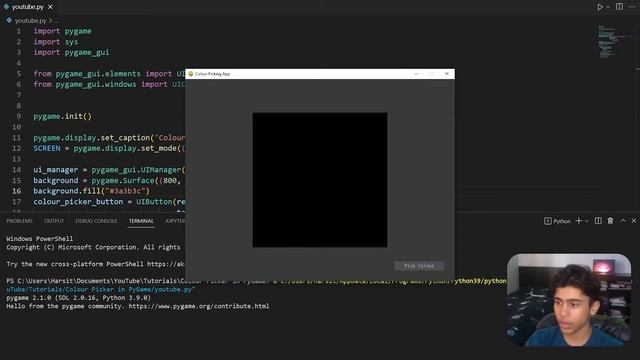Add a new terminal with plus icon
This screenshot has height=360, width=640.
click(578, 221)
